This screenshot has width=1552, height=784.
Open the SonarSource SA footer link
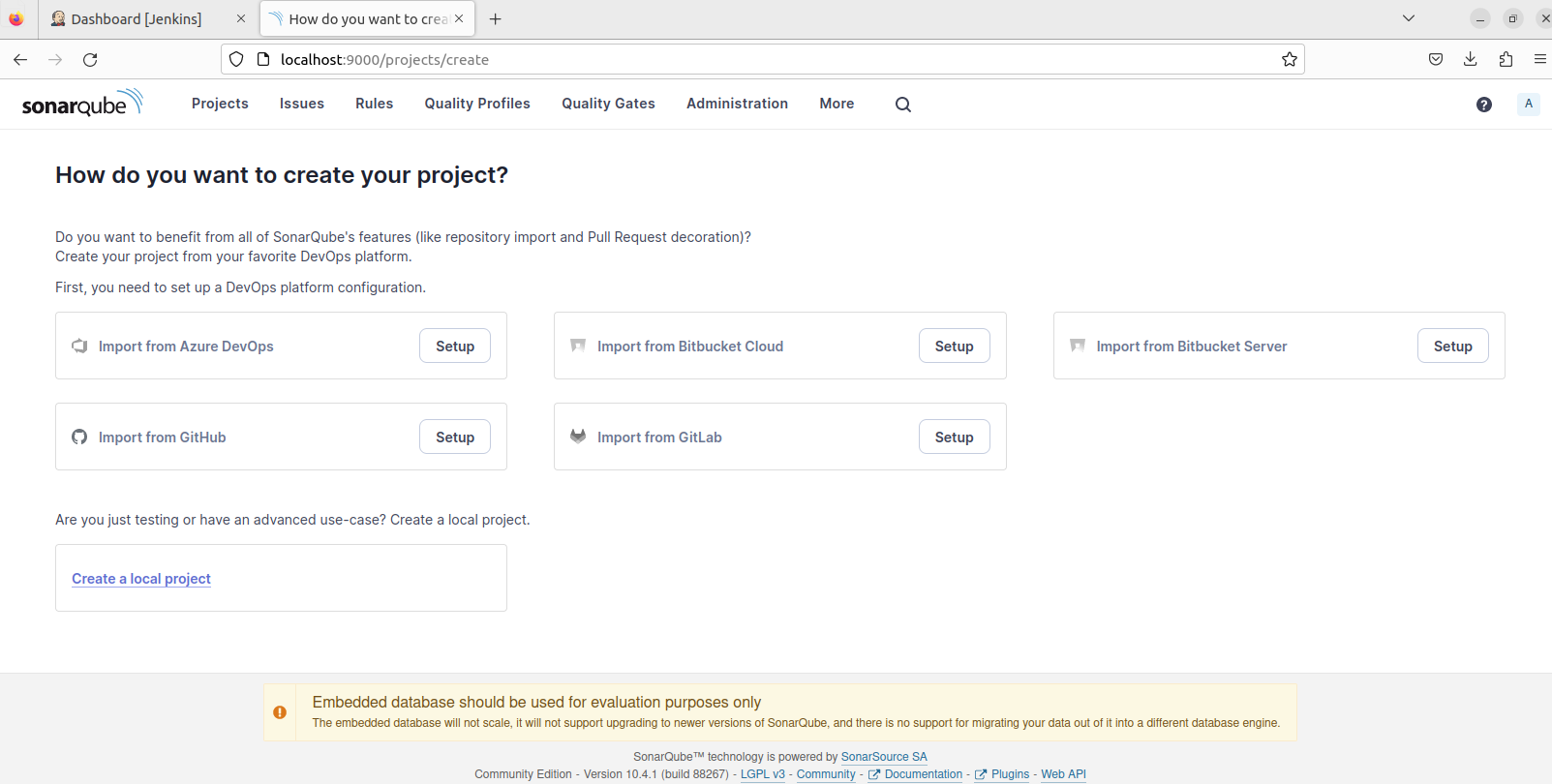coord(884,757)
